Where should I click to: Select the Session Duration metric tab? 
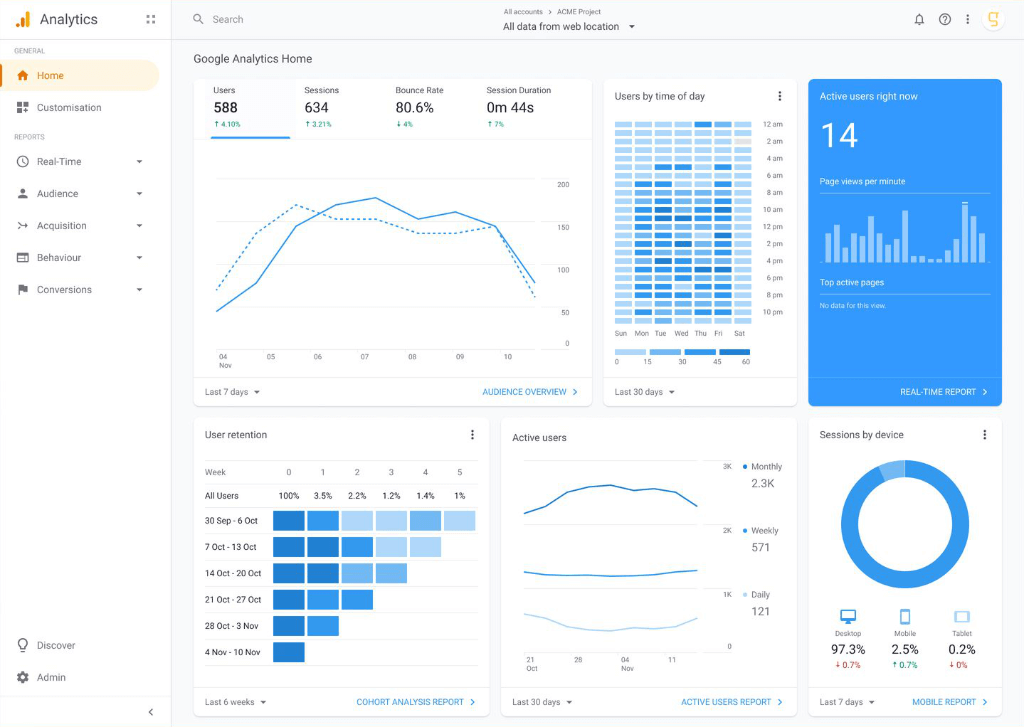click(x=518, y=106)
